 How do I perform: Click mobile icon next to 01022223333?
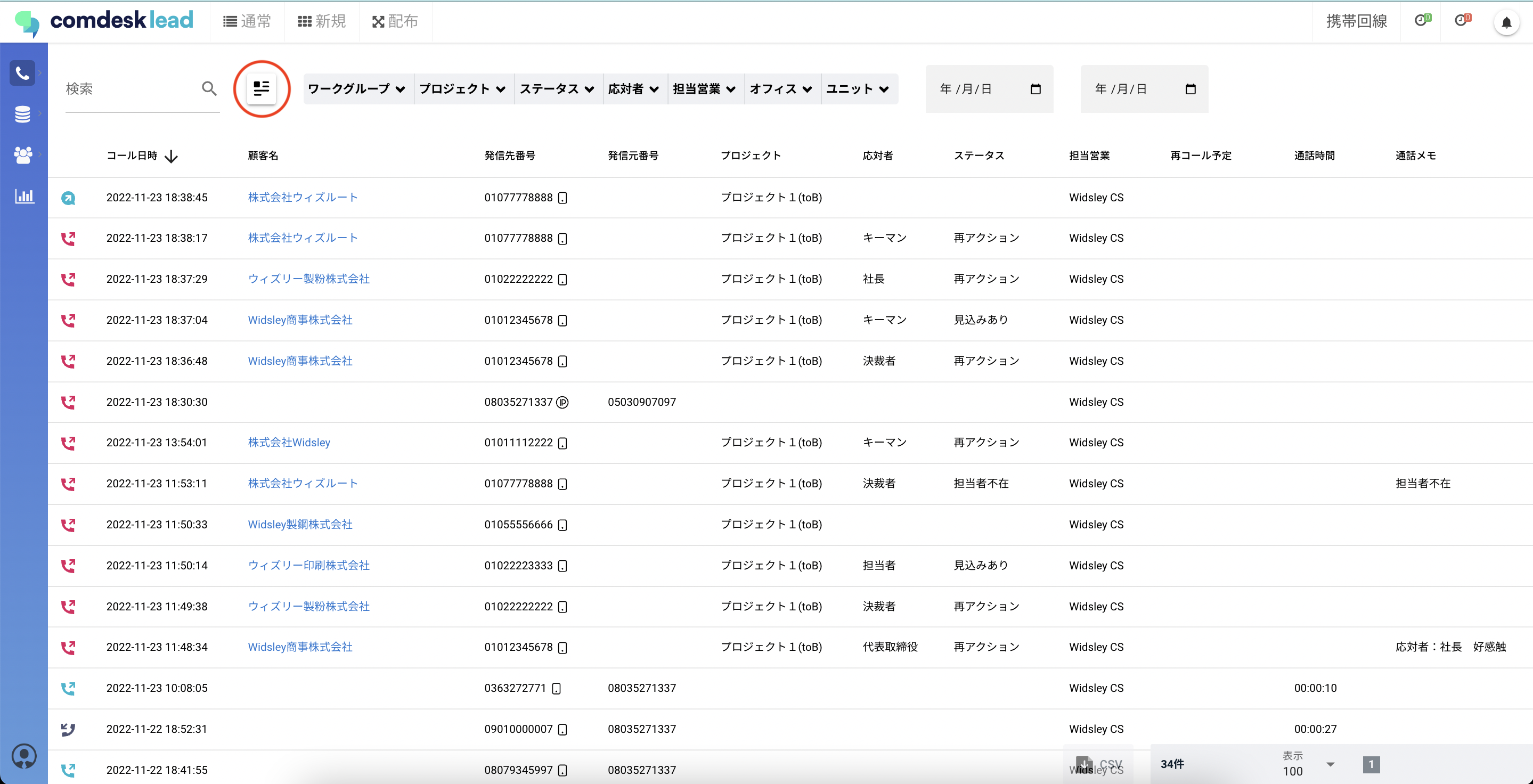click(x=562, y=566)
